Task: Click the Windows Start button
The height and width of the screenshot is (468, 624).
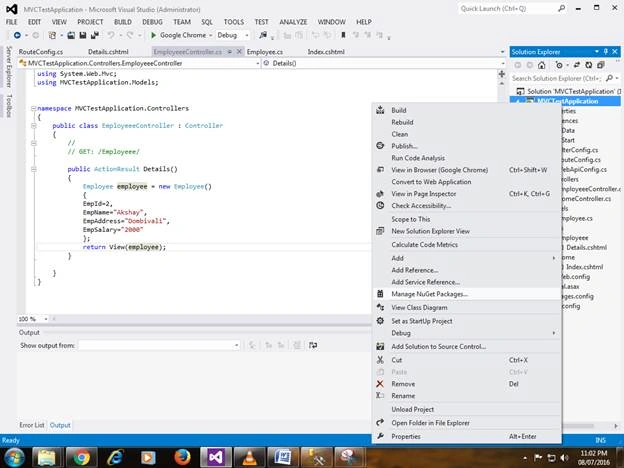Action: point(14,457)
